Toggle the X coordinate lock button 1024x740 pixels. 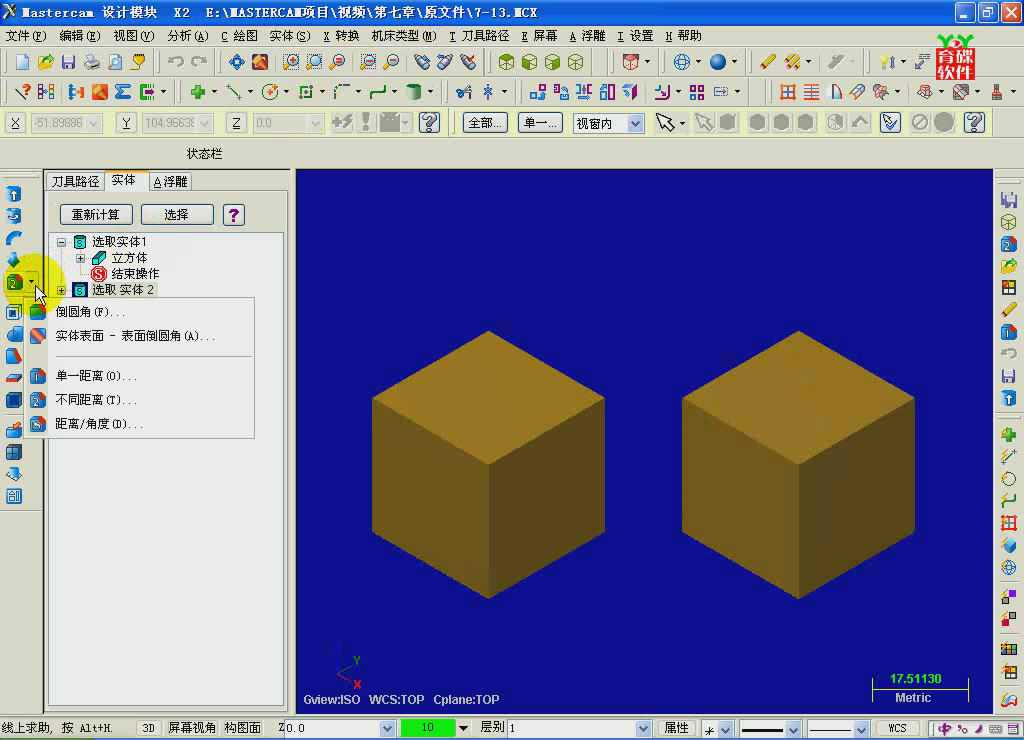(x=16, y=123)
